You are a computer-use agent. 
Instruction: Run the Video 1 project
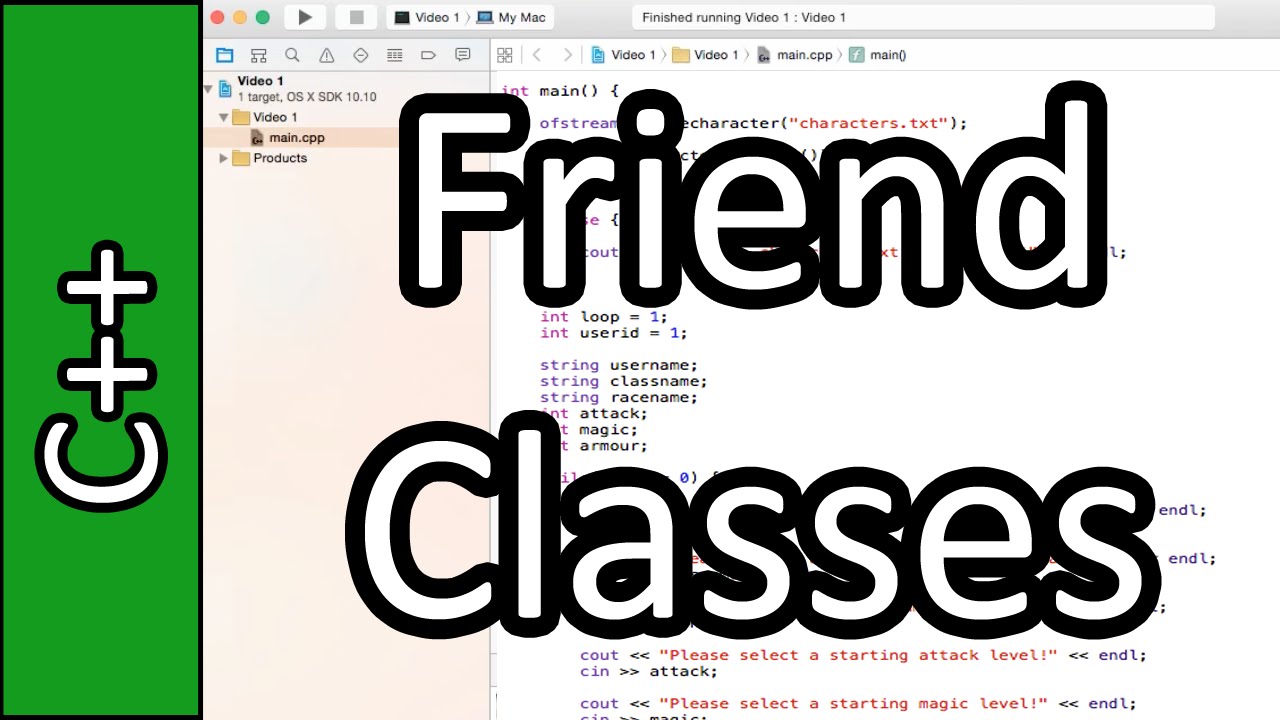pyautogui.click(x=305, y=17)
